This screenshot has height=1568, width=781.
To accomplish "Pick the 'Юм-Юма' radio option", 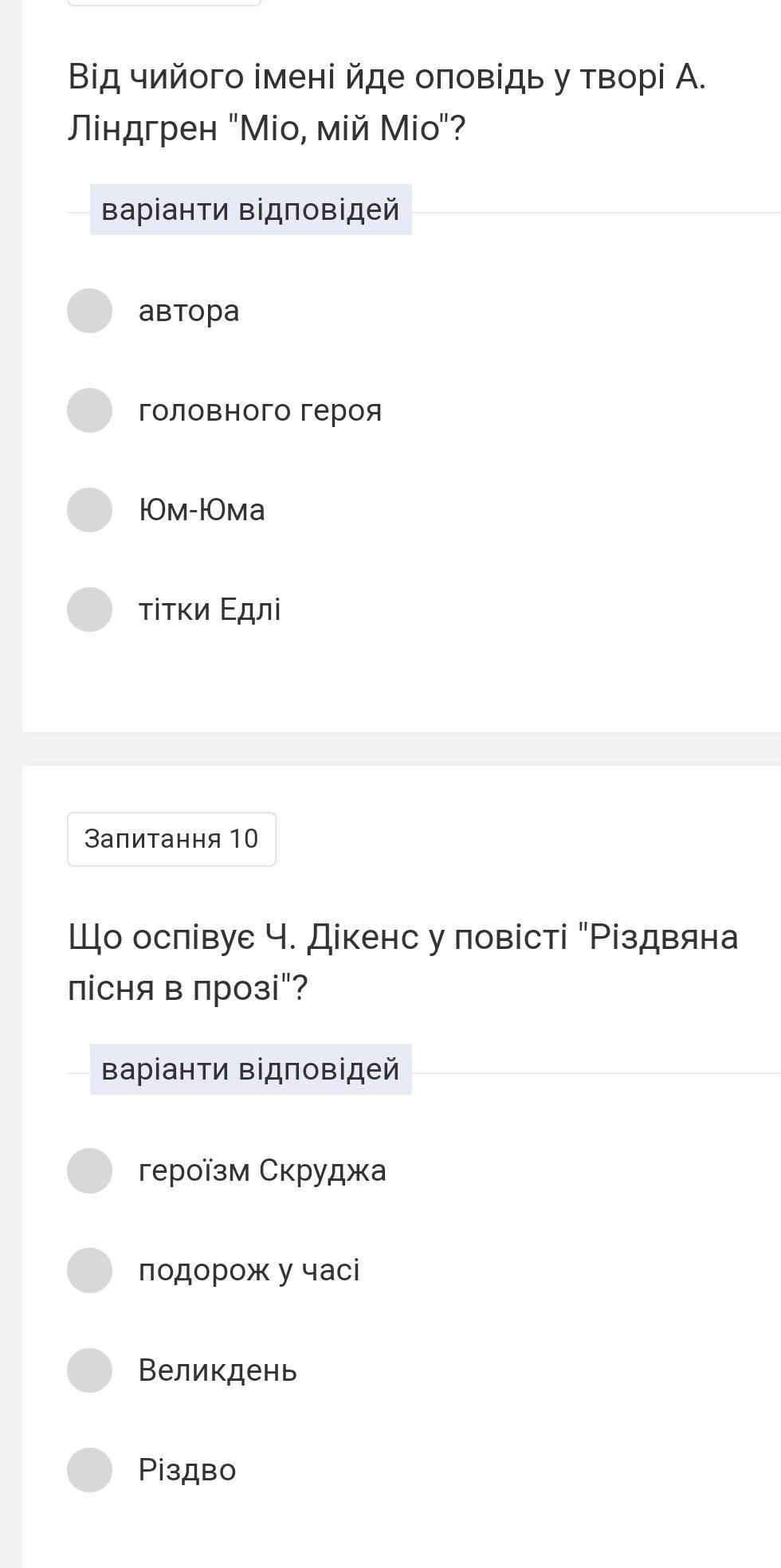I will tap(89, 510).
